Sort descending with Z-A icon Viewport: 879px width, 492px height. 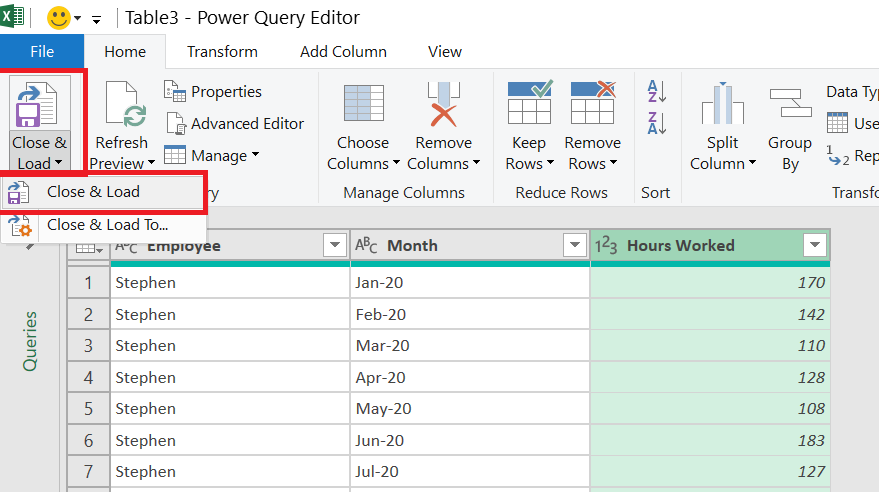[657, 123]
